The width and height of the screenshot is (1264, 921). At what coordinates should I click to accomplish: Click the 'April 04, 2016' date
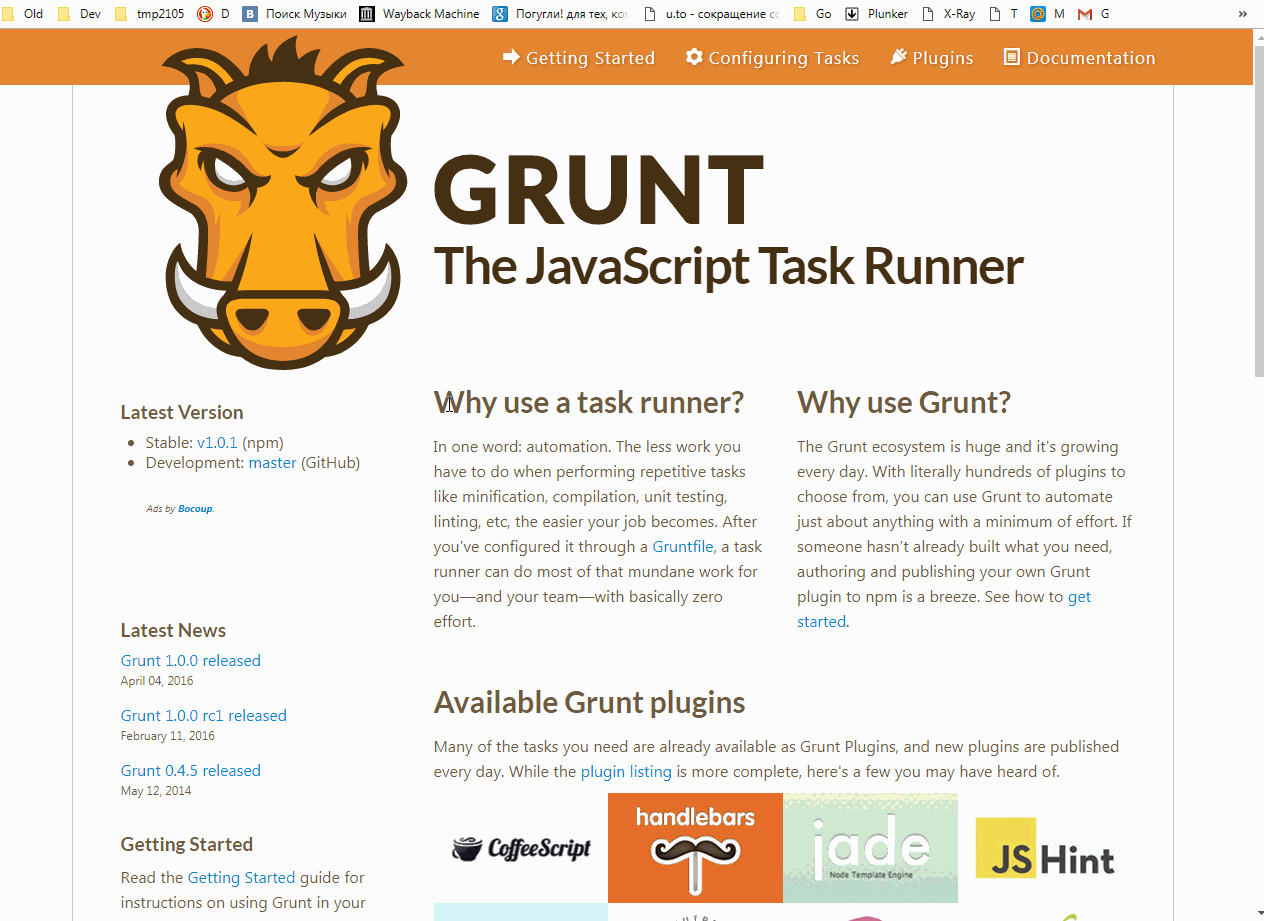click(157, 681)
